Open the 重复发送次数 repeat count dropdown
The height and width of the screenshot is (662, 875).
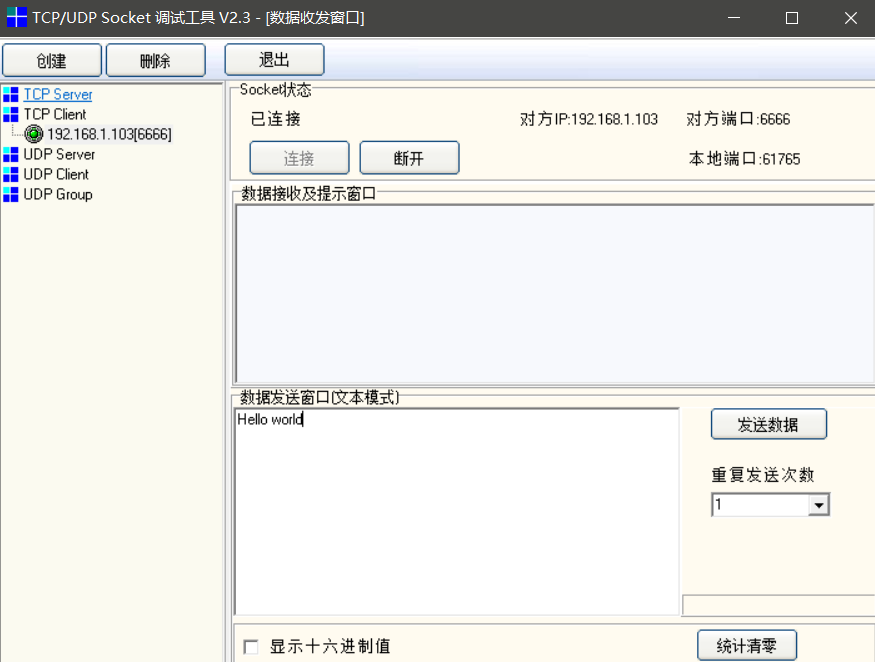tap(820, 504)
